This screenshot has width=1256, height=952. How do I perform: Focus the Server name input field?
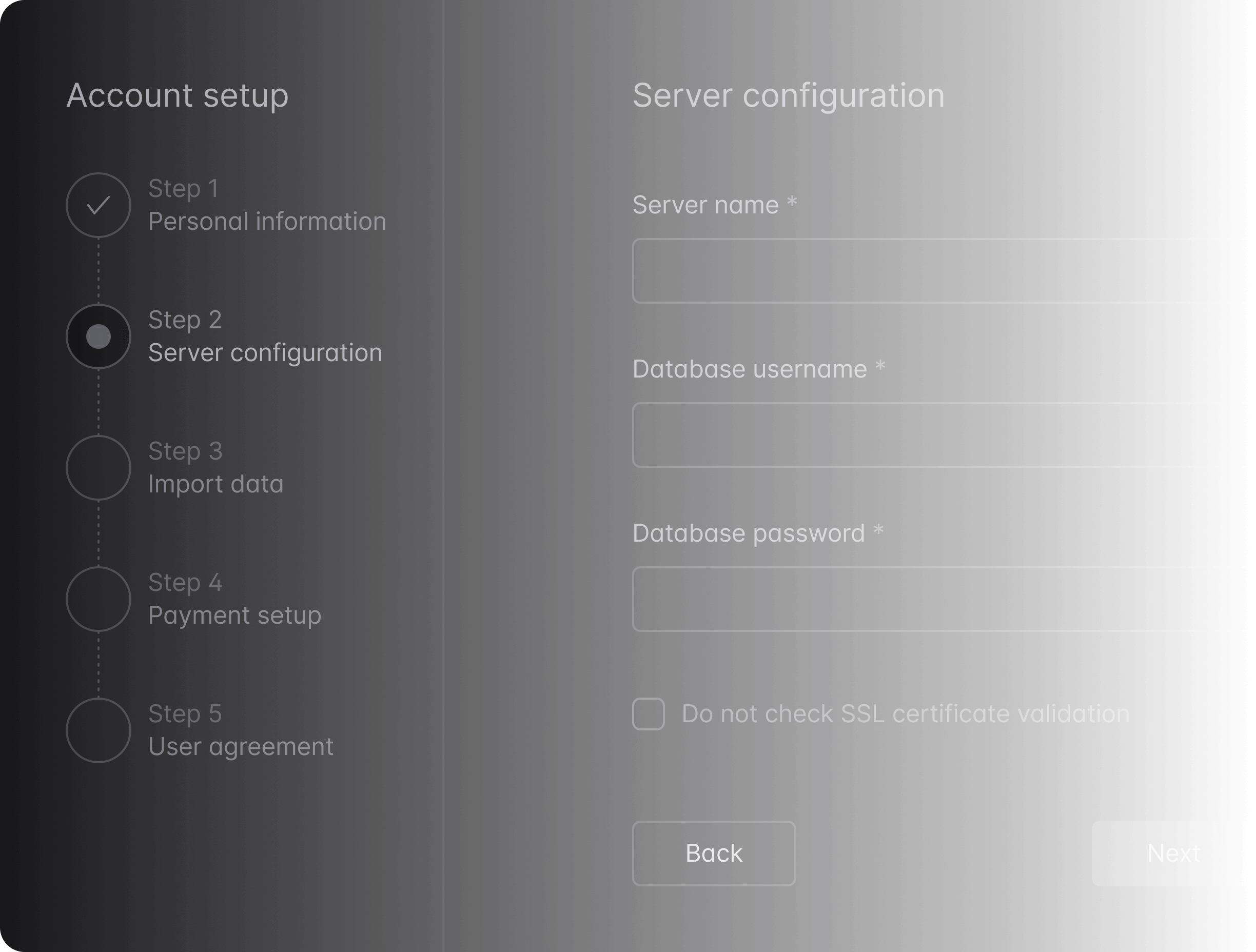926,271
